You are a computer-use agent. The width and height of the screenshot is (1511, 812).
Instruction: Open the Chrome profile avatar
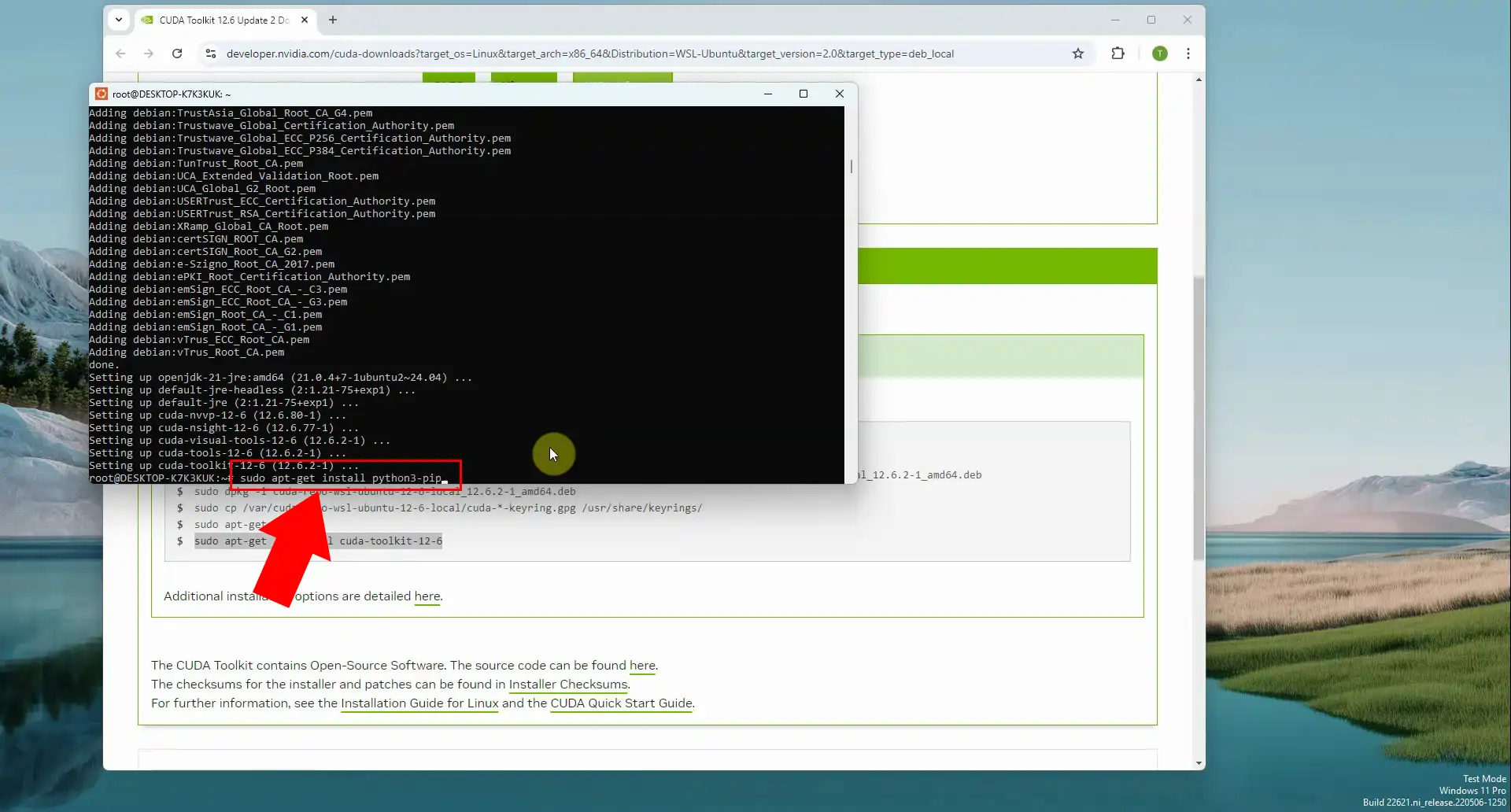pos(1160,54)
